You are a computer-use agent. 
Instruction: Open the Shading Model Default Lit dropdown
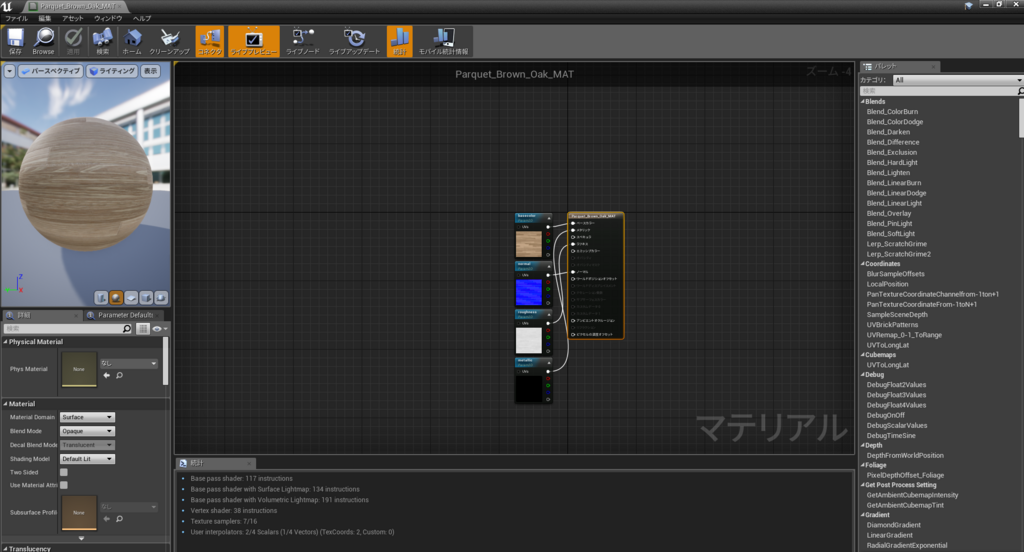(x=88, y=459)
